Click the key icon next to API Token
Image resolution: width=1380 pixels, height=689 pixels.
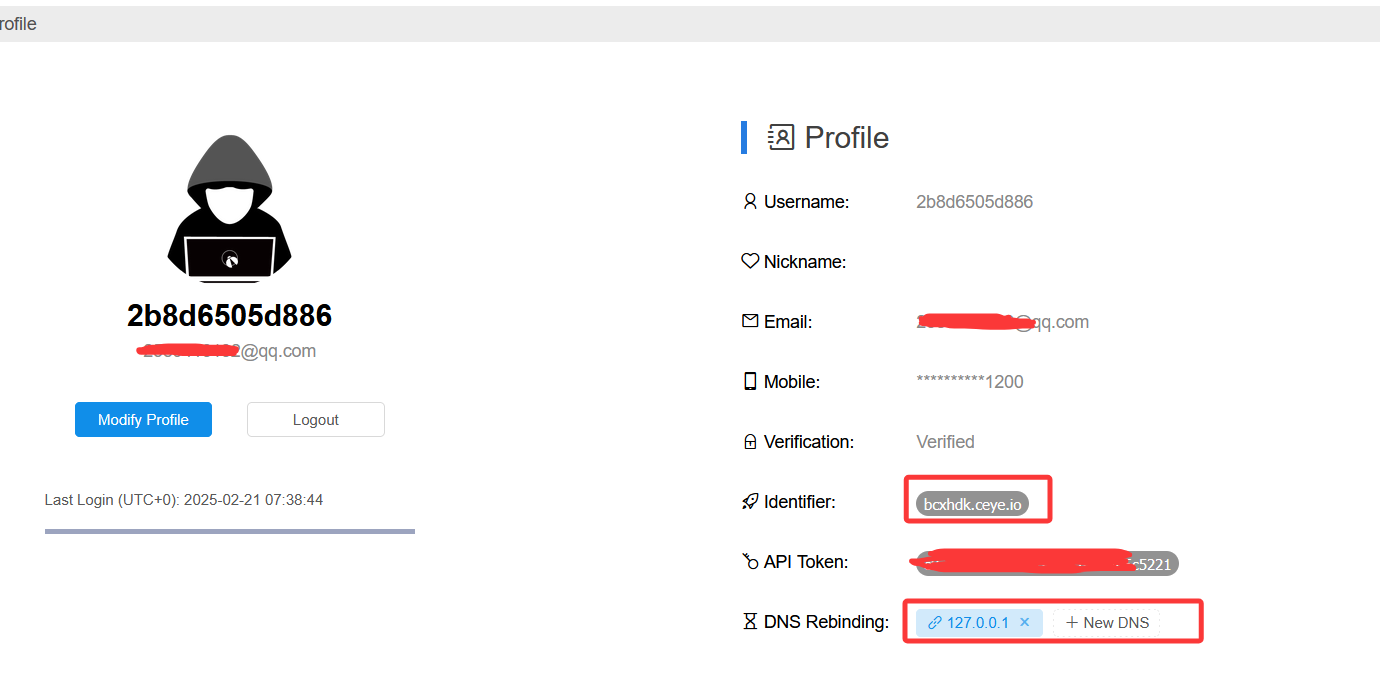pos(750,562)
